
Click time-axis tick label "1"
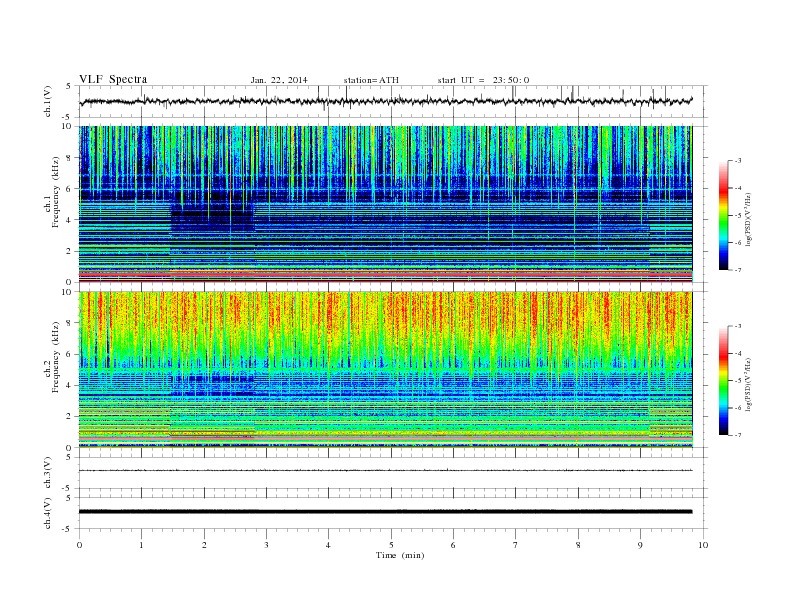pos(141,545)
